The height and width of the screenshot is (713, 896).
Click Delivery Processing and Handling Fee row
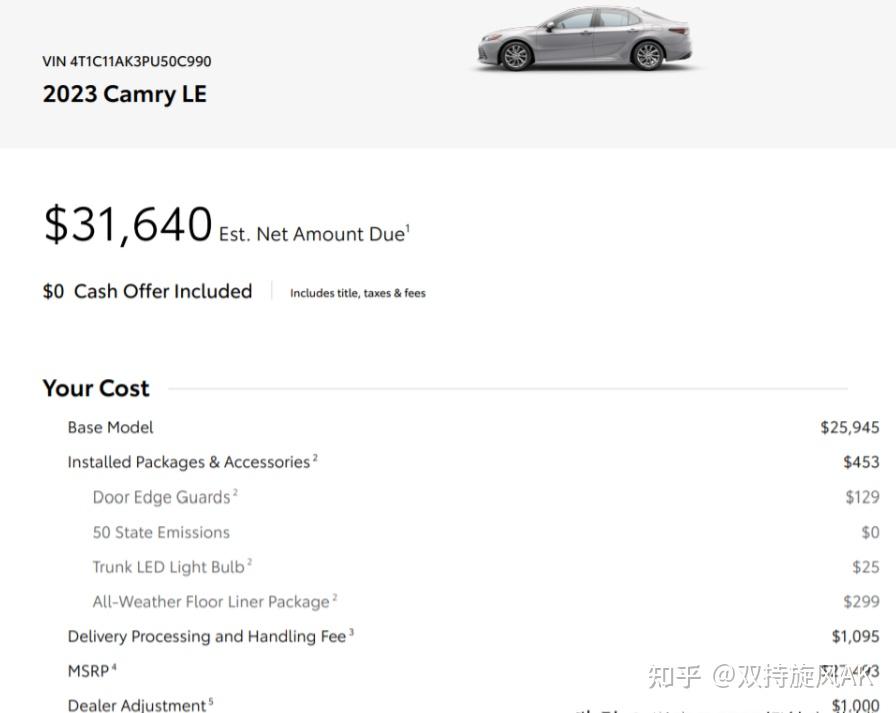(x=473, y=636)
